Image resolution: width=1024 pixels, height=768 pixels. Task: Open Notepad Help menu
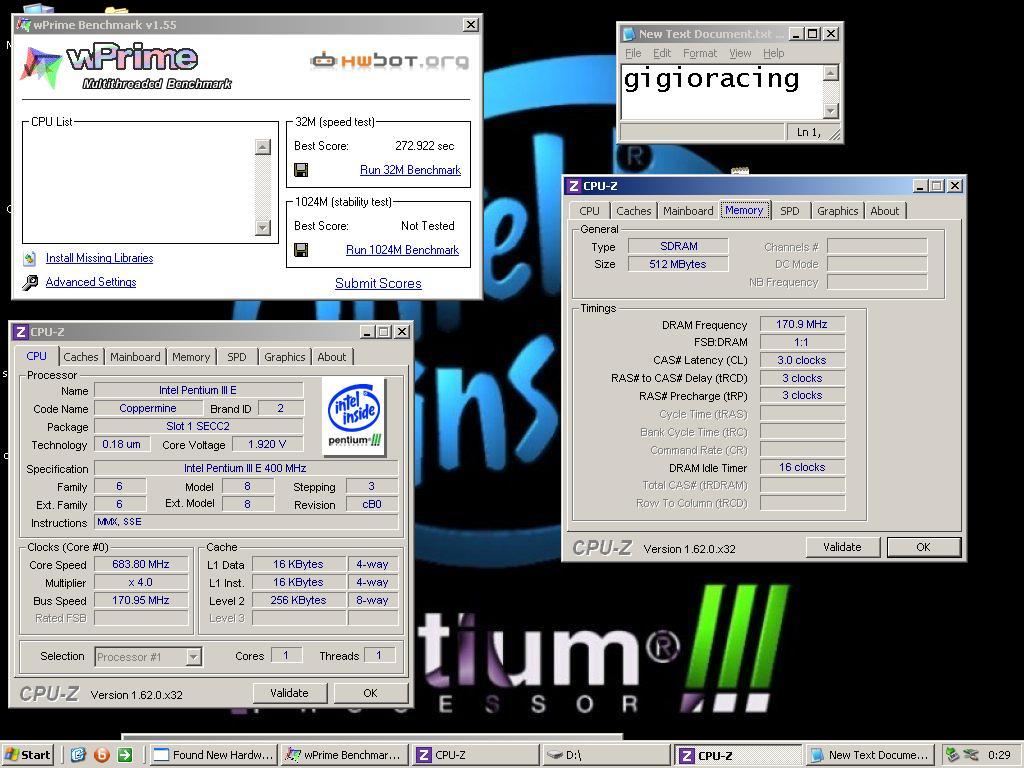pyautogui.click(x=773, y=54)
